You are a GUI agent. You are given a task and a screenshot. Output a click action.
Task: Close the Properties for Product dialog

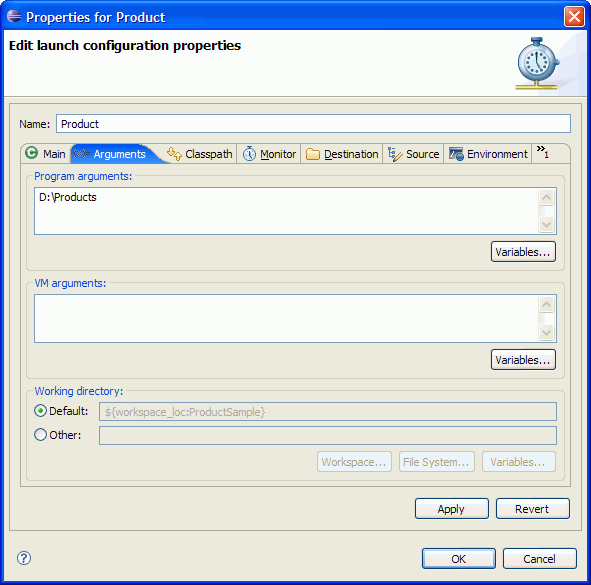(574, 17)
